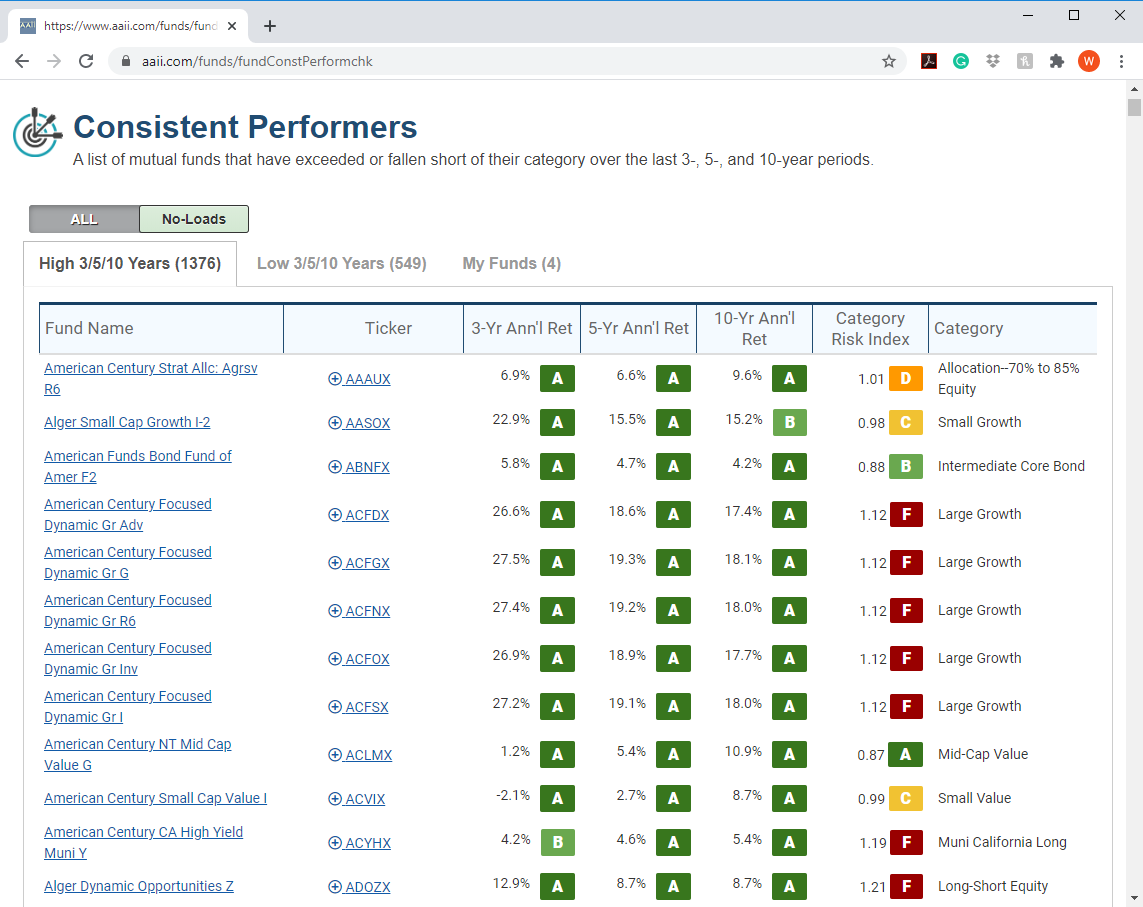Close the aaii.com browser tab
Screen dimensions: 1143x907
pos(232,26)
